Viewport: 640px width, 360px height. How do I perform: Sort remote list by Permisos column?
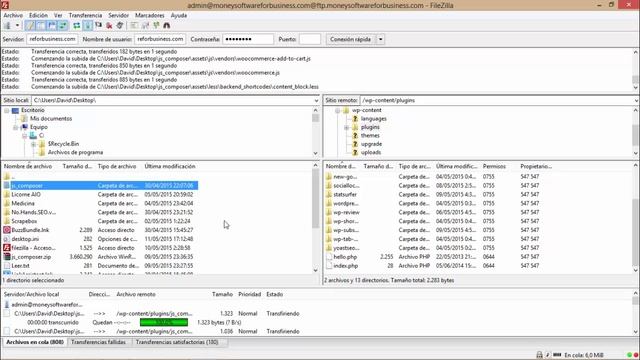pyautogui.click(x=494, y=166)
